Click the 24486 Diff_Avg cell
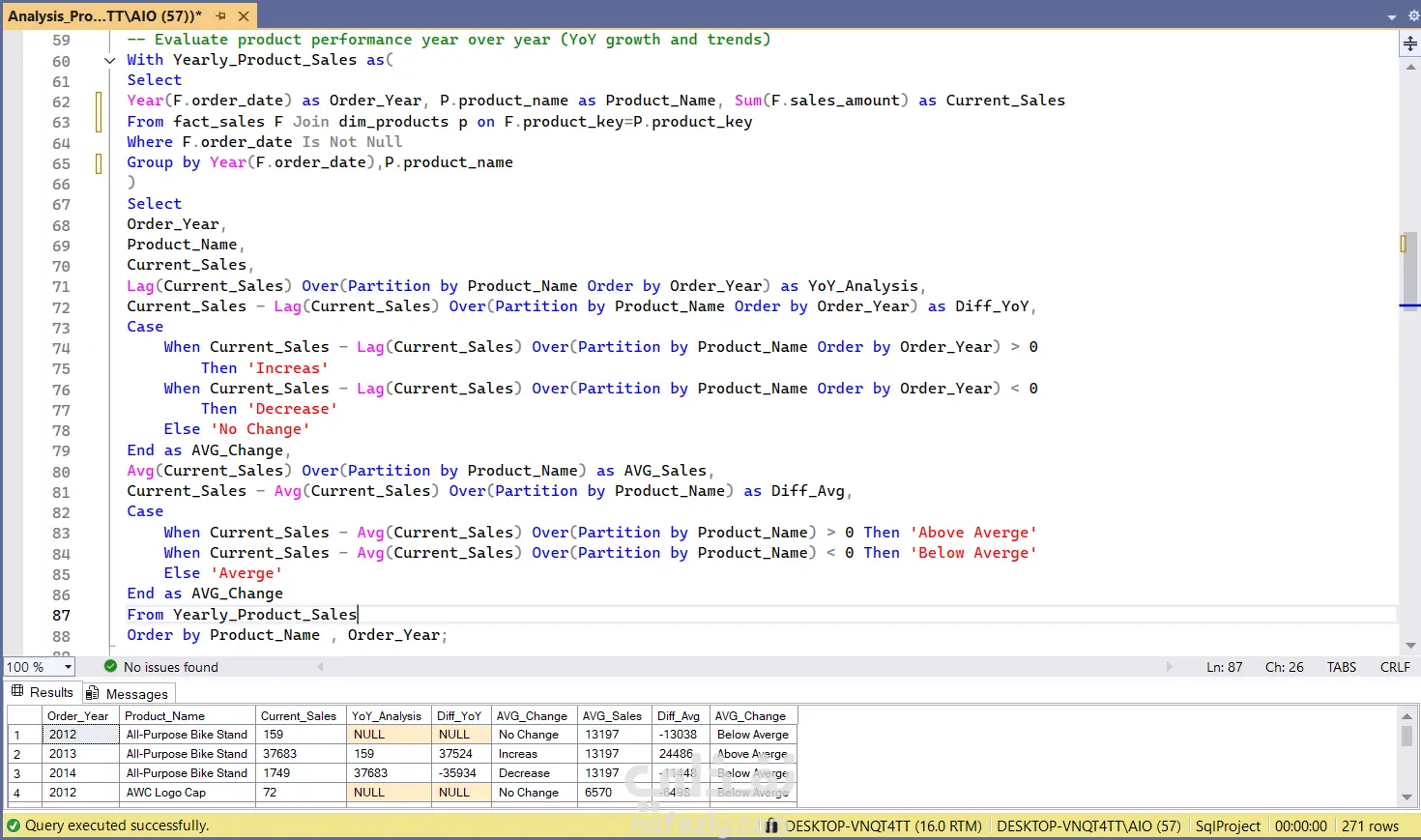 click(x=681, y=754)
